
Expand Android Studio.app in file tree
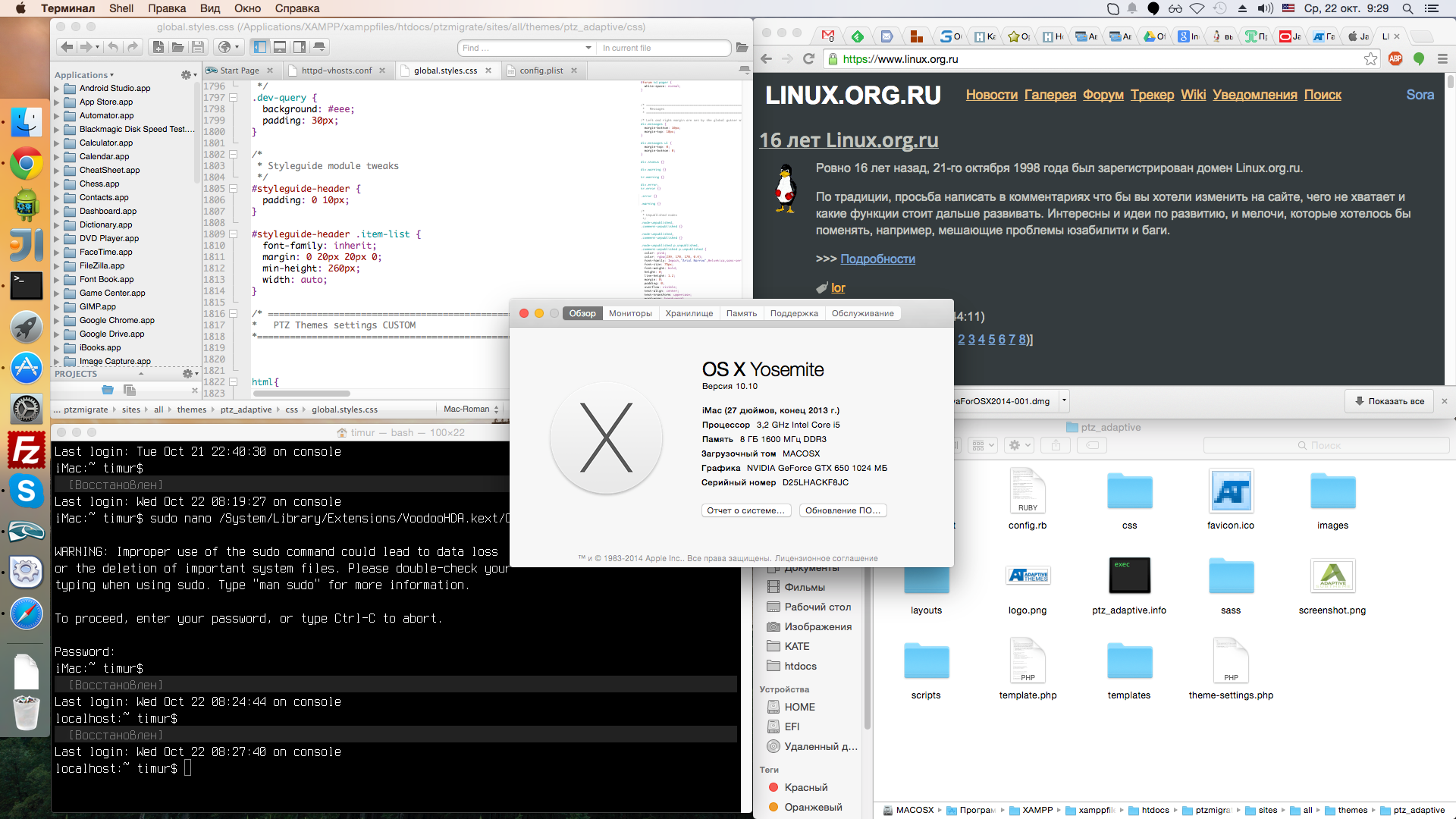pyautogui.click(x=57, y=89)
